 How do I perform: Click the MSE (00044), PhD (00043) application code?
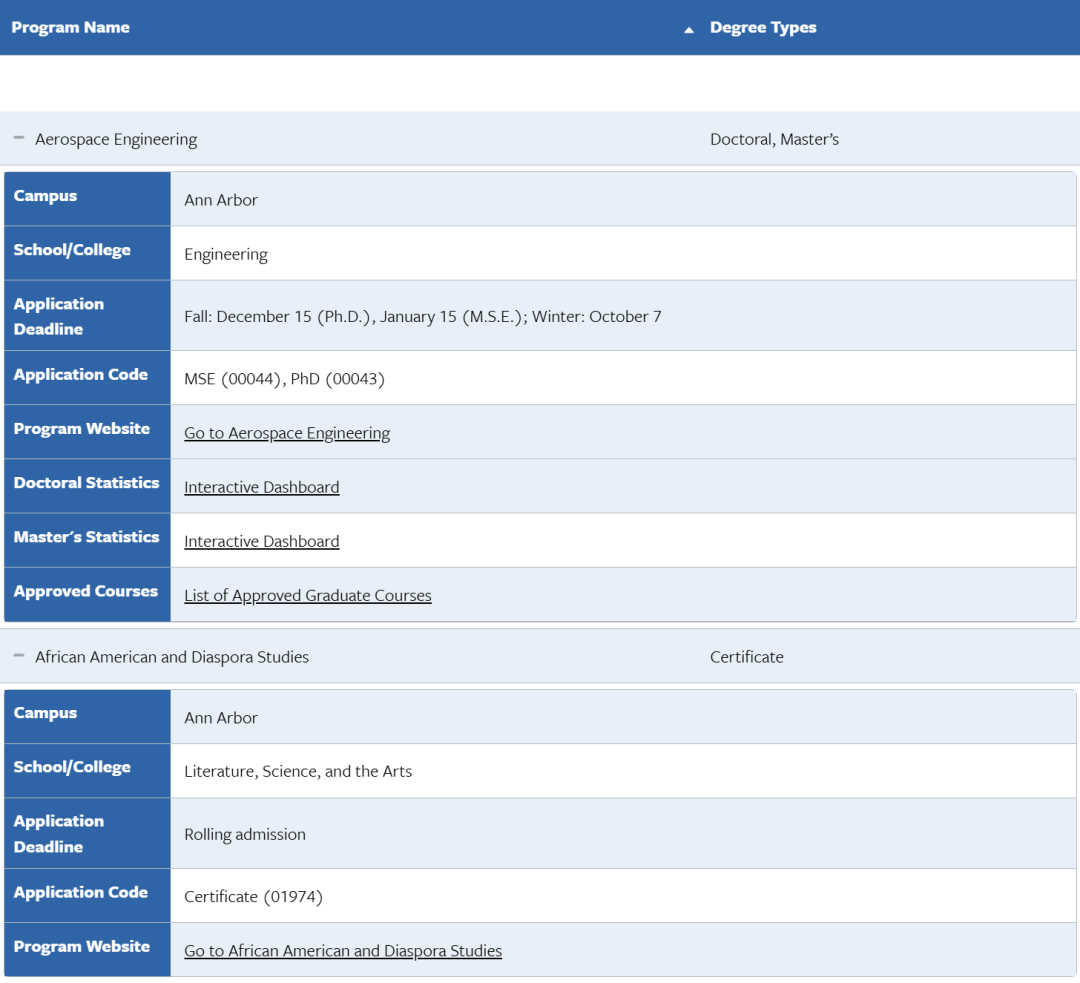[x=284, y=379]
